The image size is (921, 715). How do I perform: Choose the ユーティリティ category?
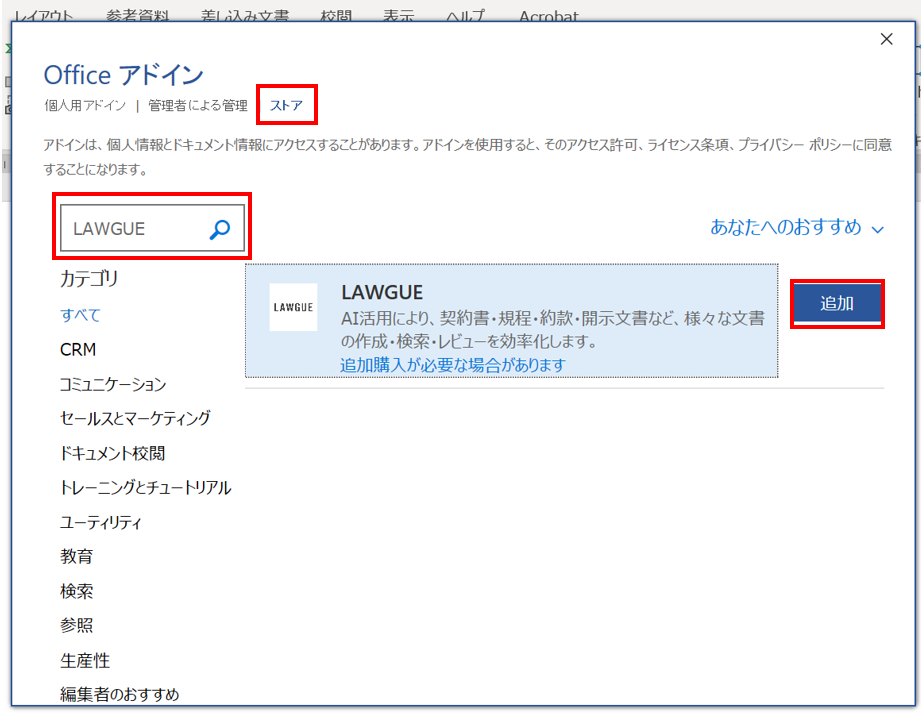[x=101, y=522]
